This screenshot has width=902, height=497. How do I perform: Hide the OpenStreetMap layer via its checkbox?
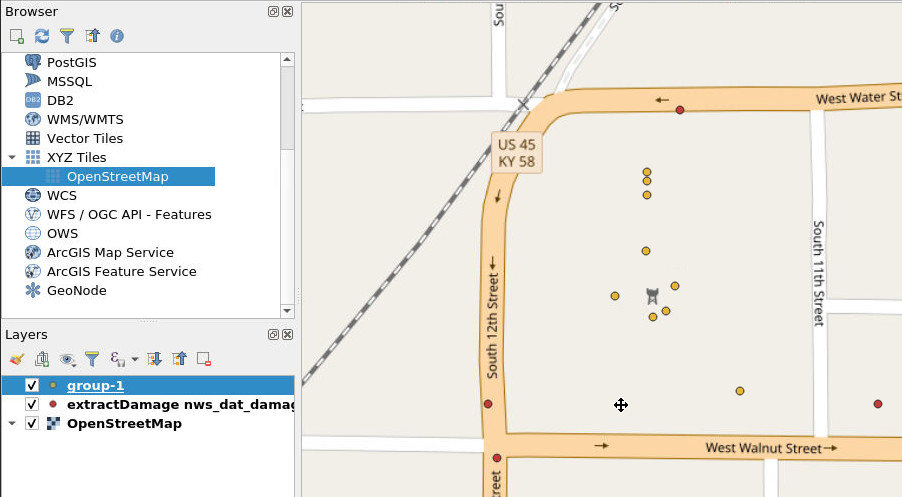pos(32,424)
